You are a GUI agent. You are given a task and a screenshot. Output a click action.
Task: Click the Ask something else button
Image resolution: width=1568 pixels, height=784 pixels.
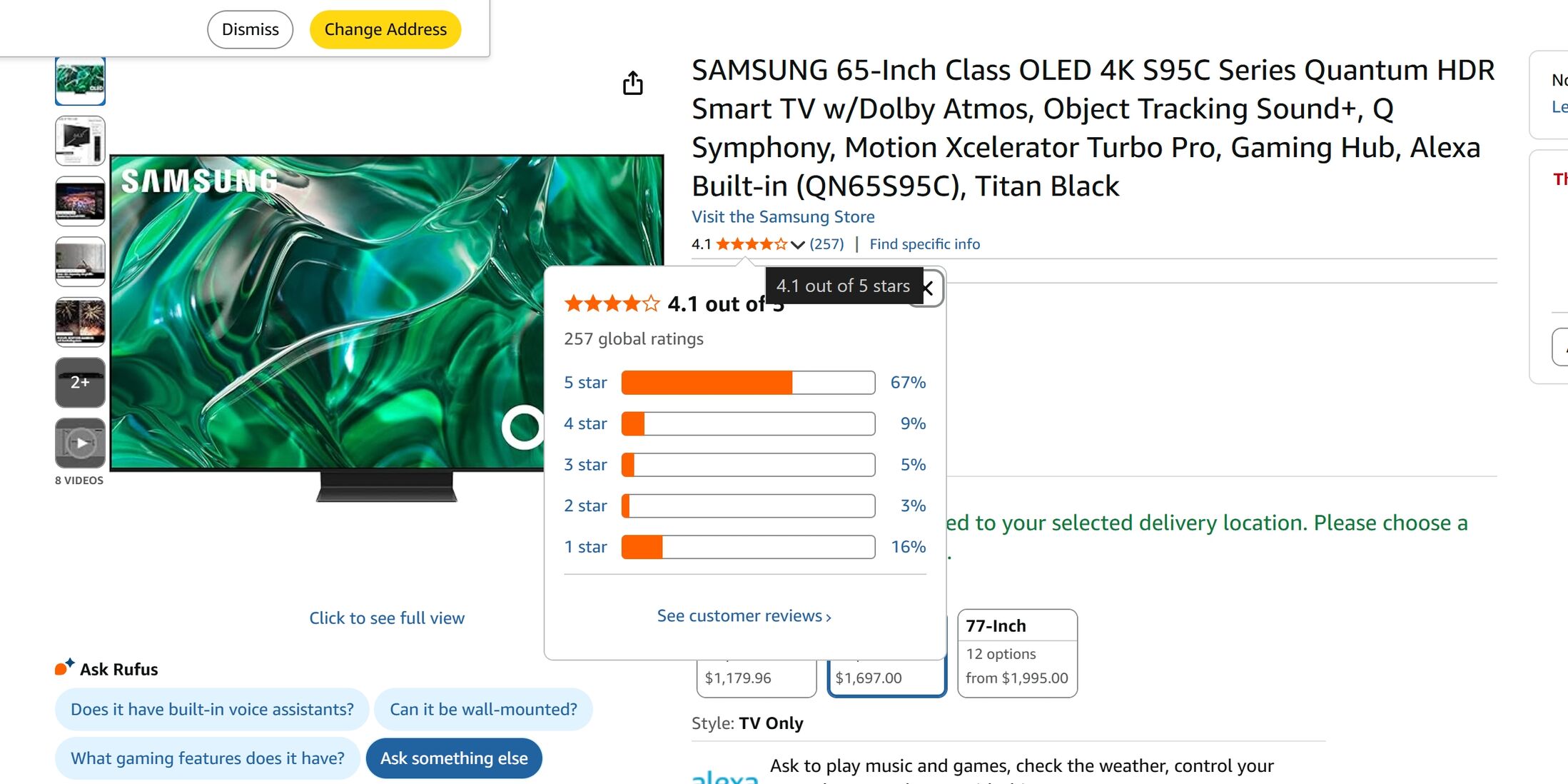pyautogui.click(x=454, y=758)
